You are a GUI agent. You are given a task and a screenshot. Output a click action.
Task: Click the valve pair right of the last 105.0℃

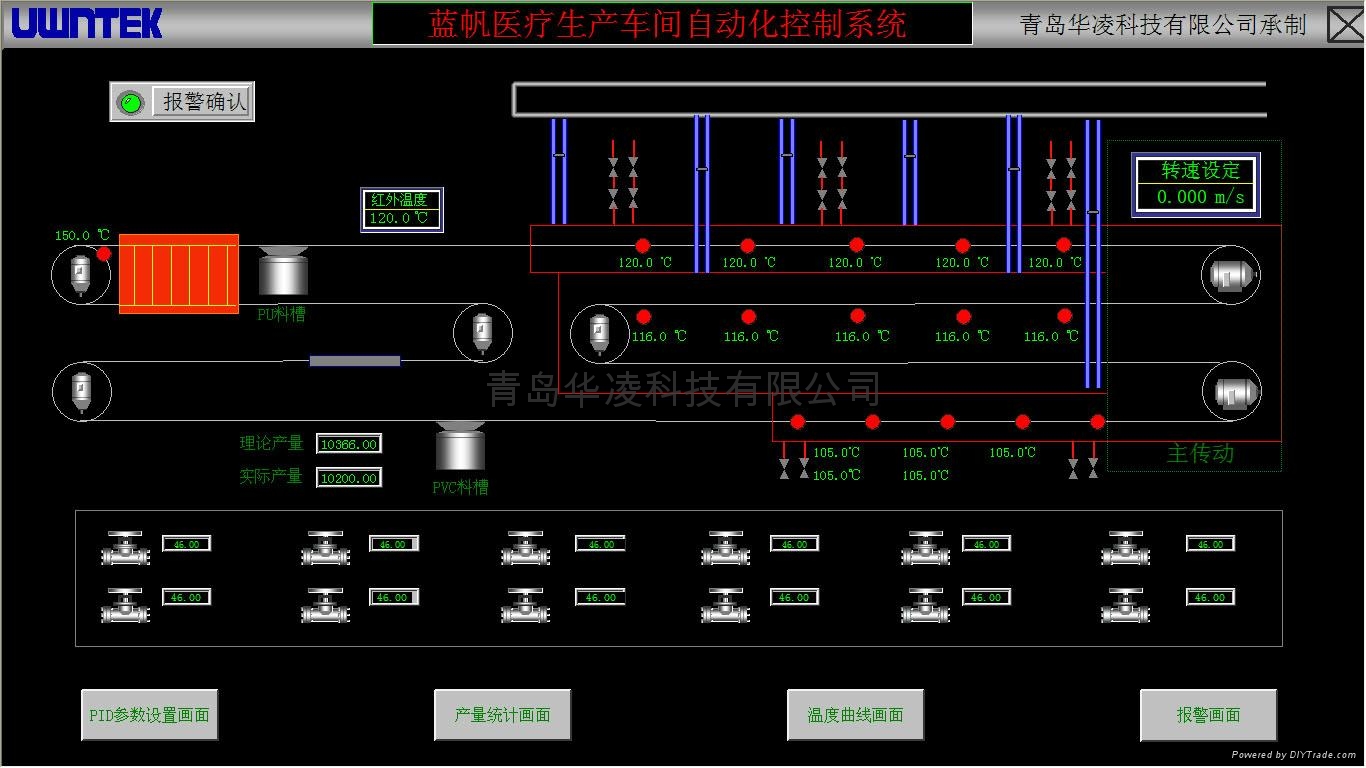click(x=1083, y=460)
